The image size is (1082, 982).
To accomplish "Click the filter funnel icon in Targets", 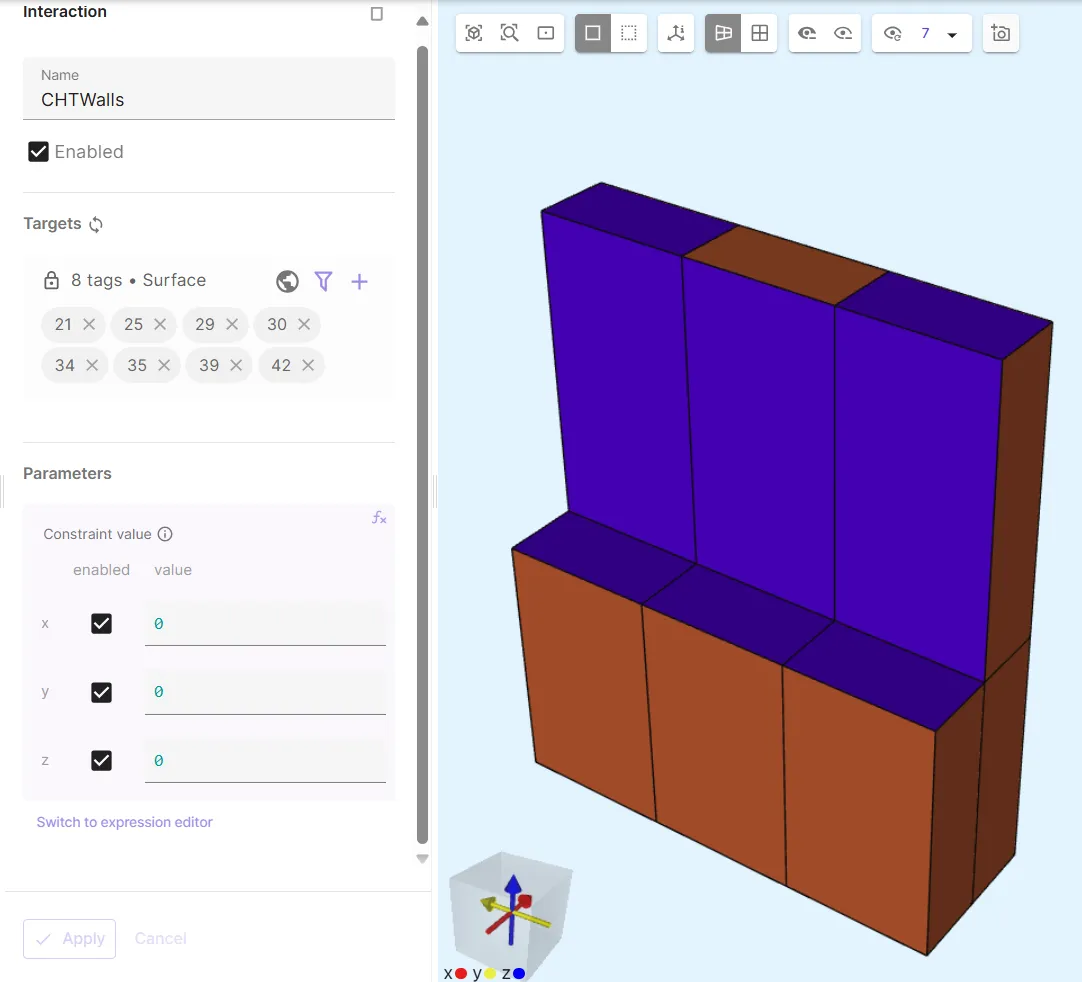I will pos(323,282).
